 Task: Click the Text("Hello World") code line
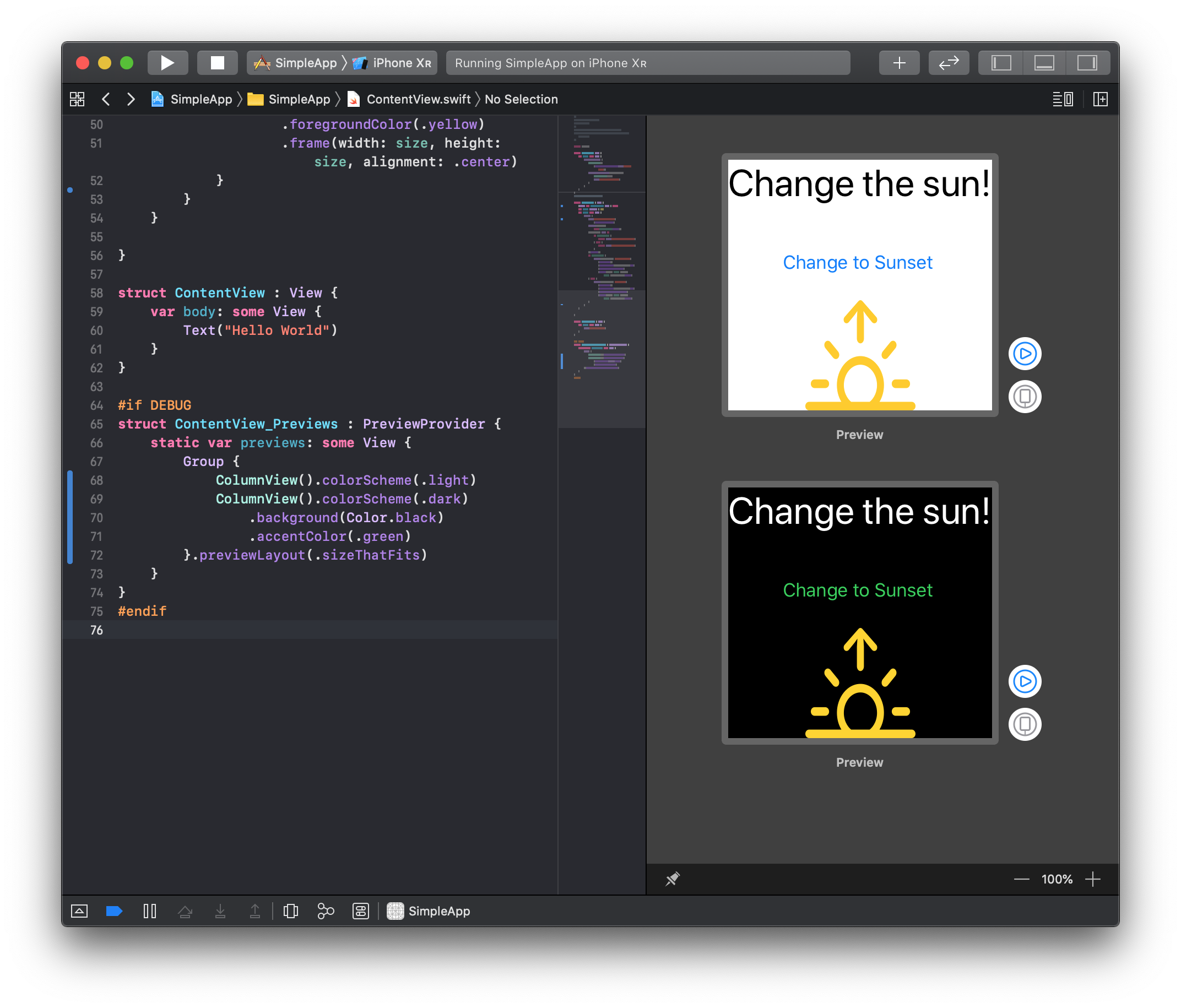tap(260, 330)
